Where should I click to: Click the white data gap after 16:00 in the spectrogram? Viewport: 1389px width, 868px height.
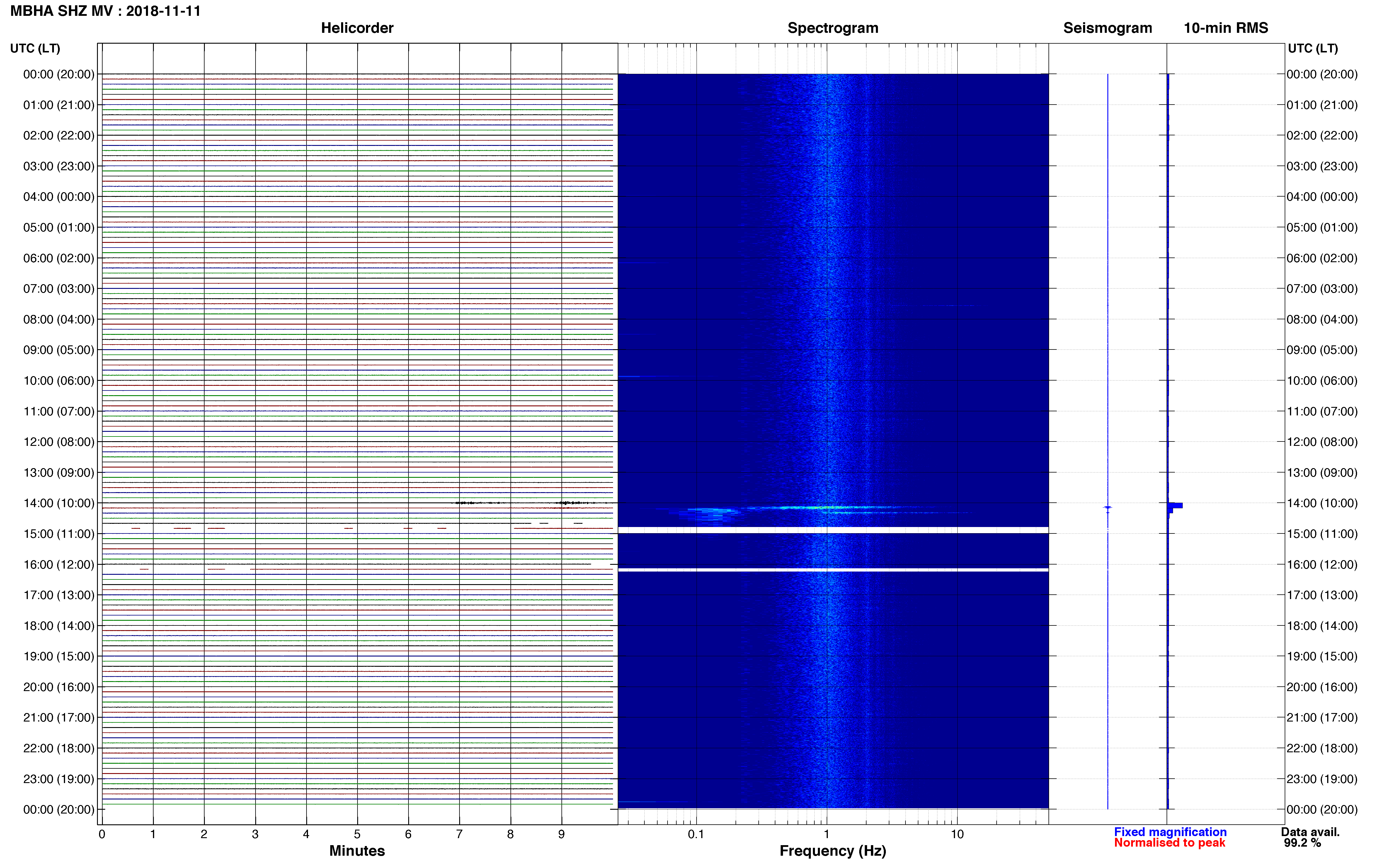[x=833, y=570]
